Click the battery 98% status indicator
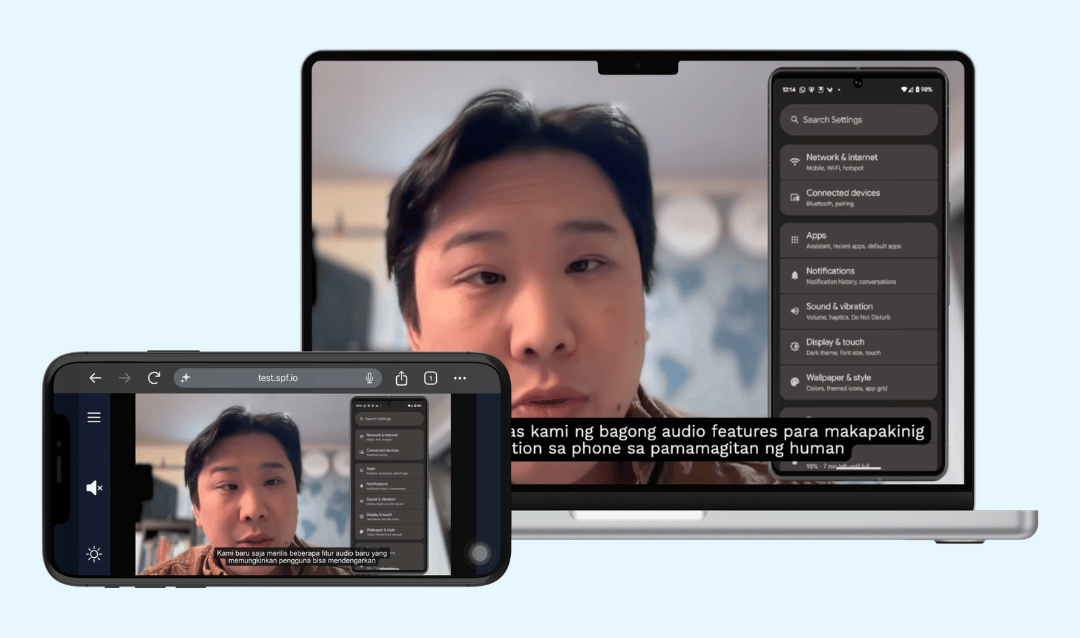 pos(923,90)
